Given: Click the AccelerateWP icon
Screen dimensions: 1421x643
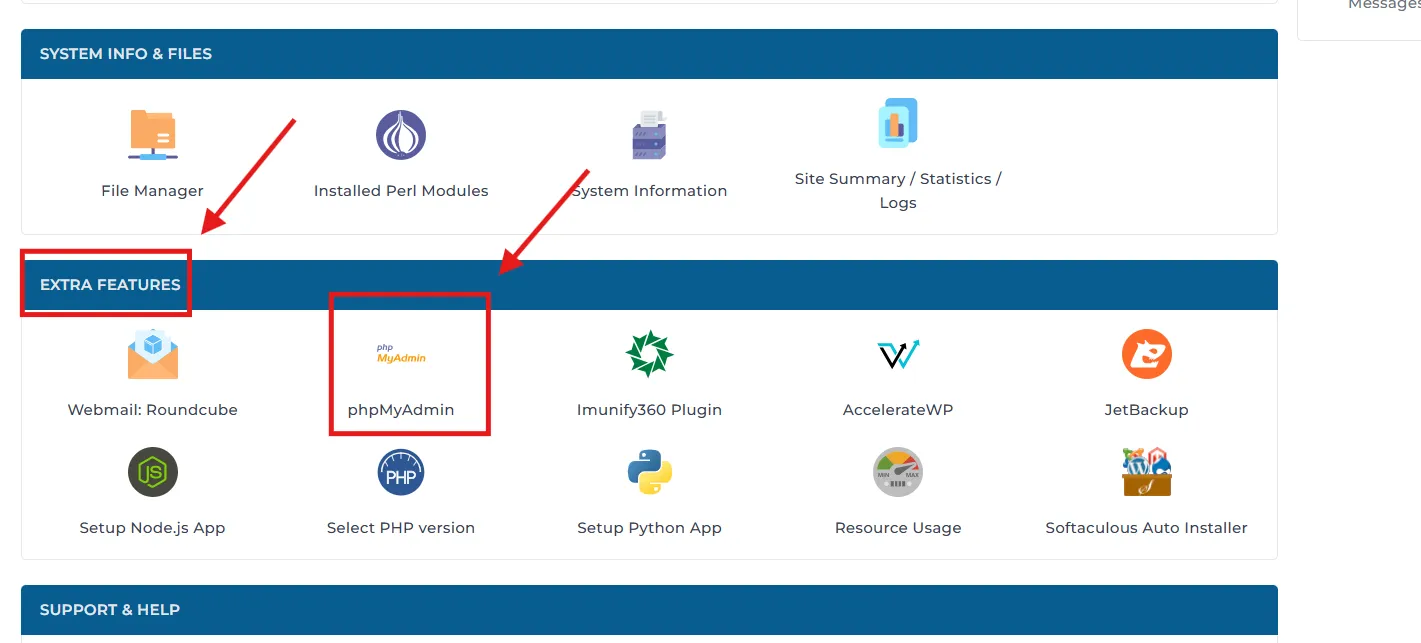Looking at the screenshot, I should click(x=897, y=354).
